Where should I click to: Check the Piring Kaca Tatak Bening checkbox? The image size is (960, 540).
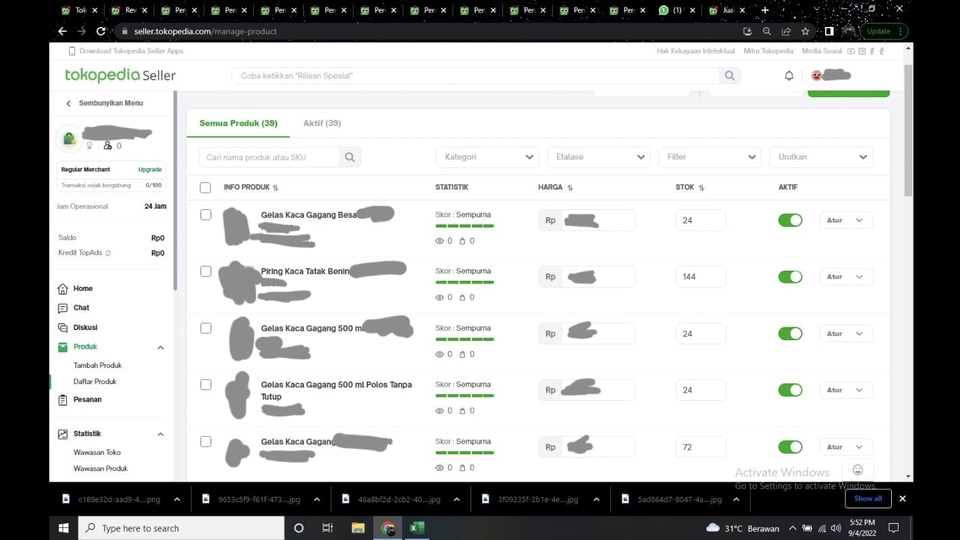[x=206, y=271]
